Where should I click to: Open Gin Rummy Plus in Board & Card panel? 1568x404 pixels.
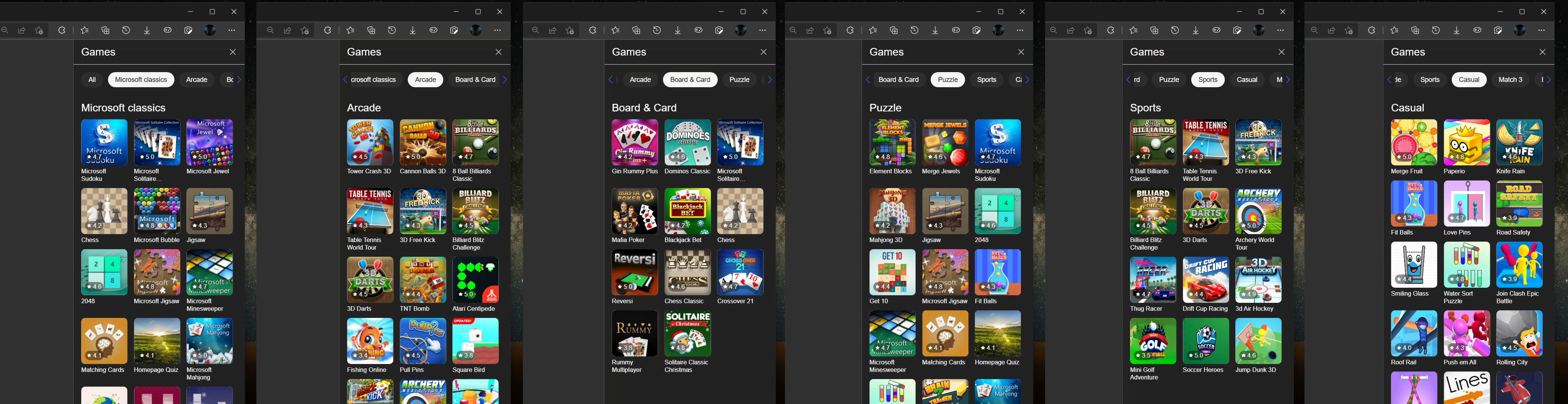point(635,146)
